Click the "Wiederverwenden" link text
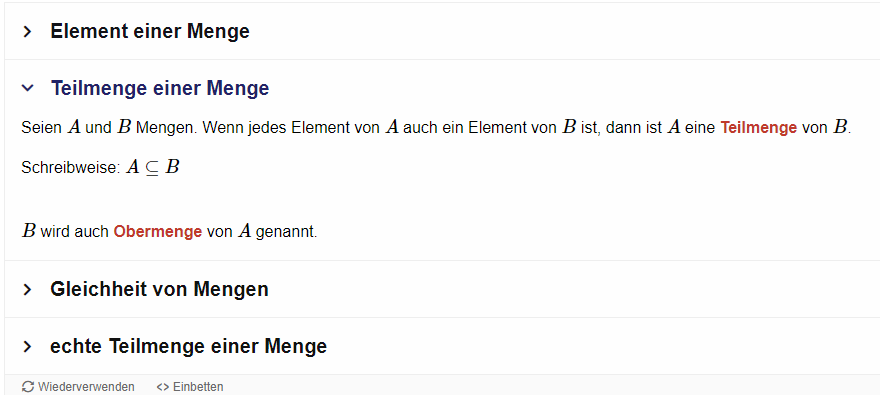Viewport: 880px width, 400px height. pyautogui.click(x=86, y=387)
